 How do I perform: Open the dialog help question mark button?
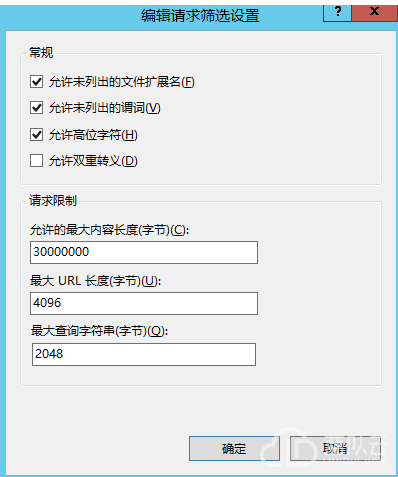337,13
